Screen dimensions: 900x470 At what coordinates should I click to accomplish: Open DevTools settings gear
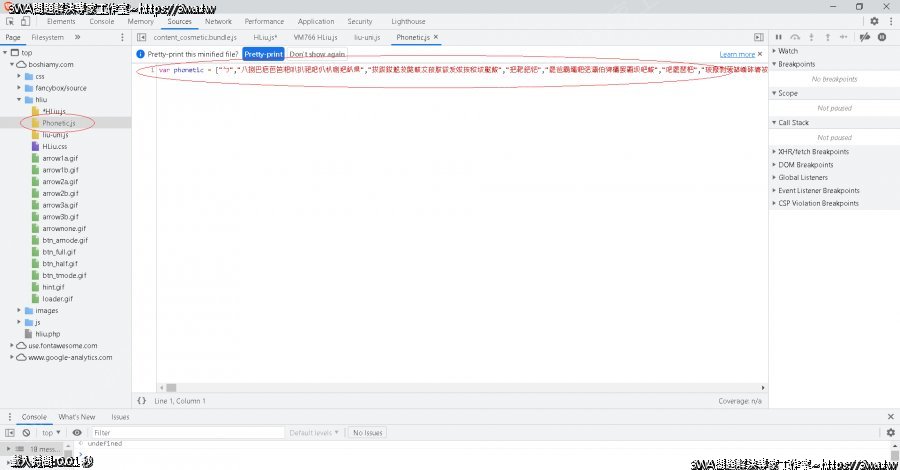[x=874, y=21]
